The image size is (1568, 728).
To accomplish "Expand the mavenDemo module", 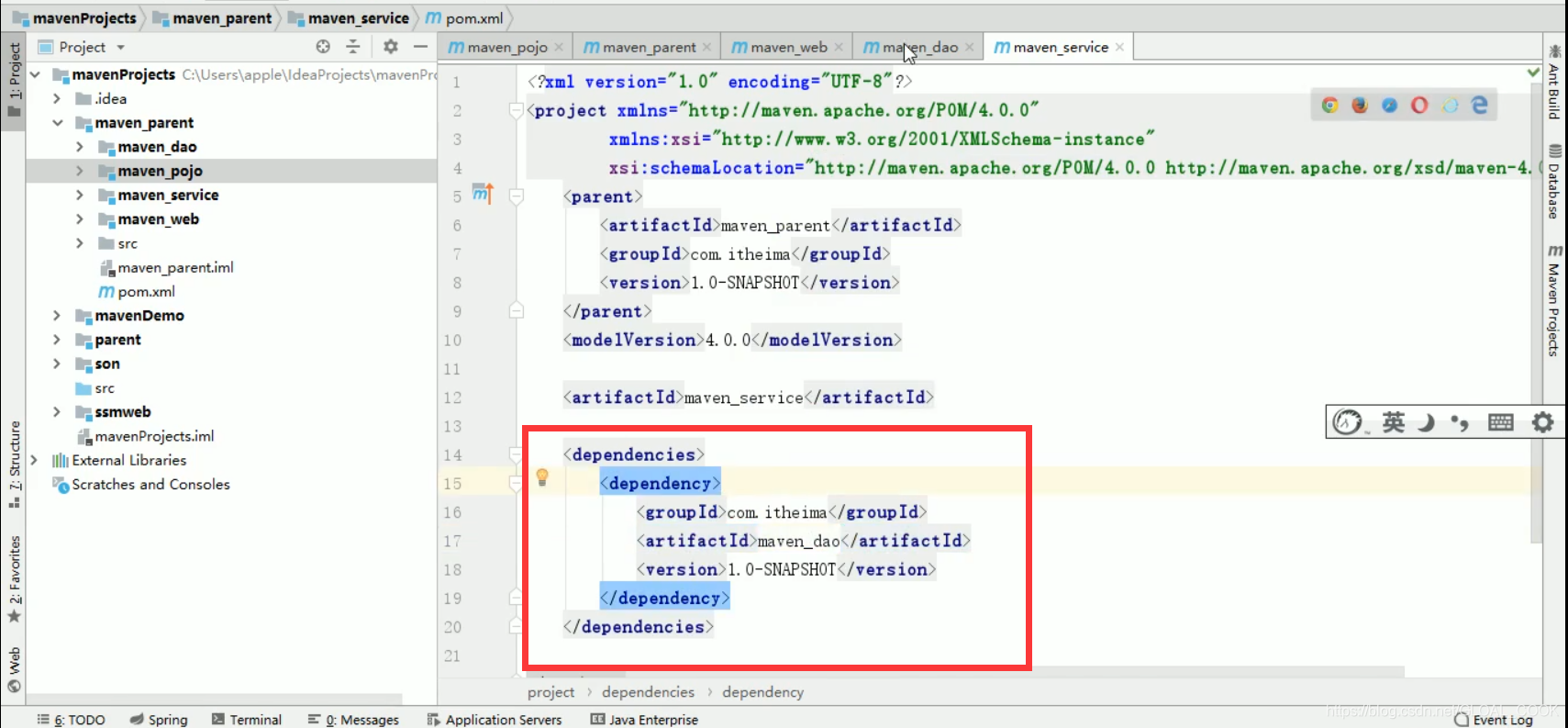I will 57,315.
